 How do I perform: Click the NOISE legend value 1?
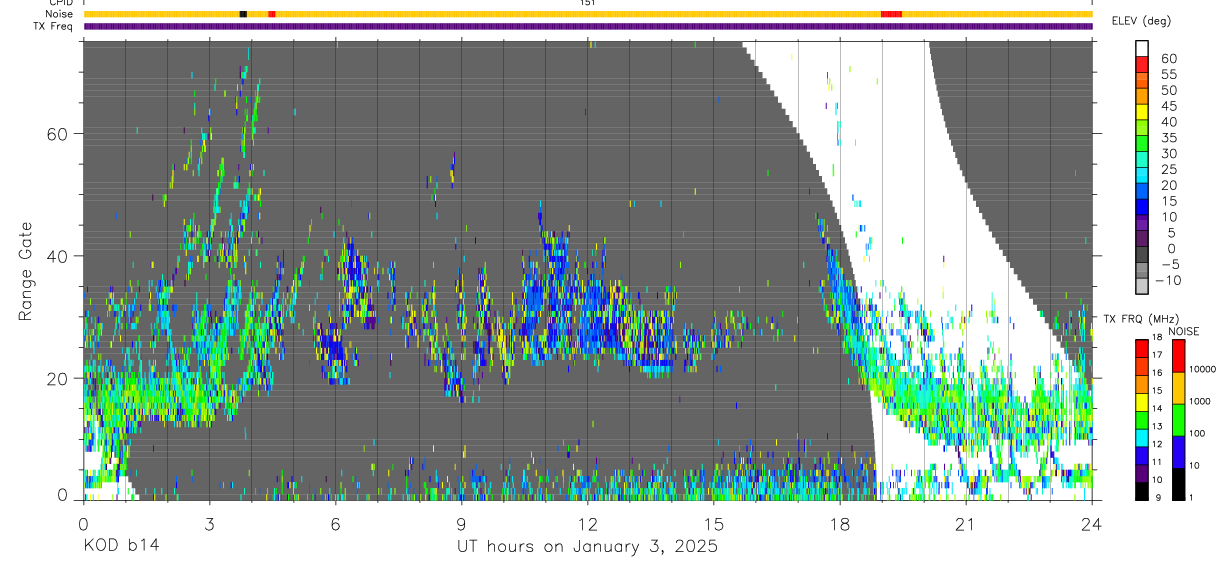pos(1193,498)
